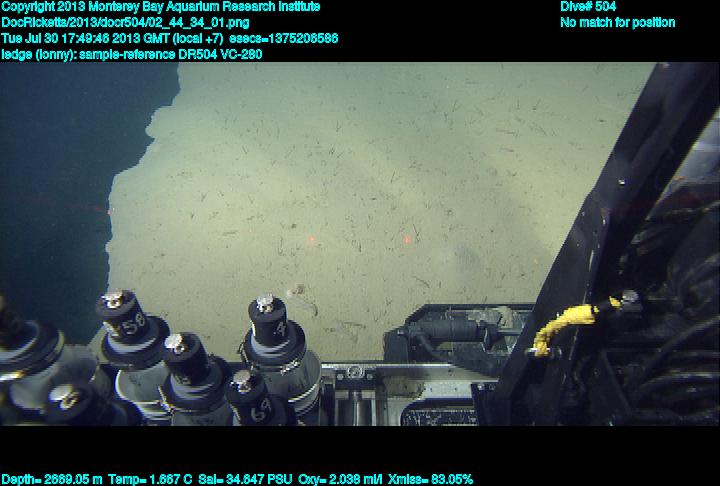
Task: Select the DocRicketts file path text
Action: pyautogui.click(x=125, y=23)
